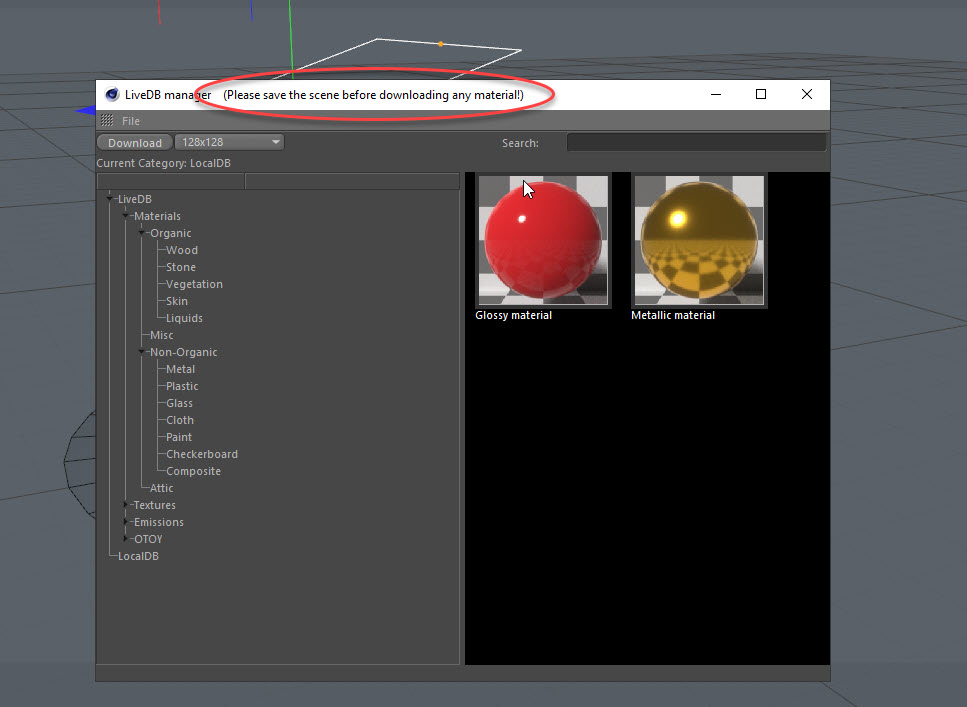Minimize the LiveDB manager window
The height and width of the screenshot is (707, 967).
pos(716,94)
